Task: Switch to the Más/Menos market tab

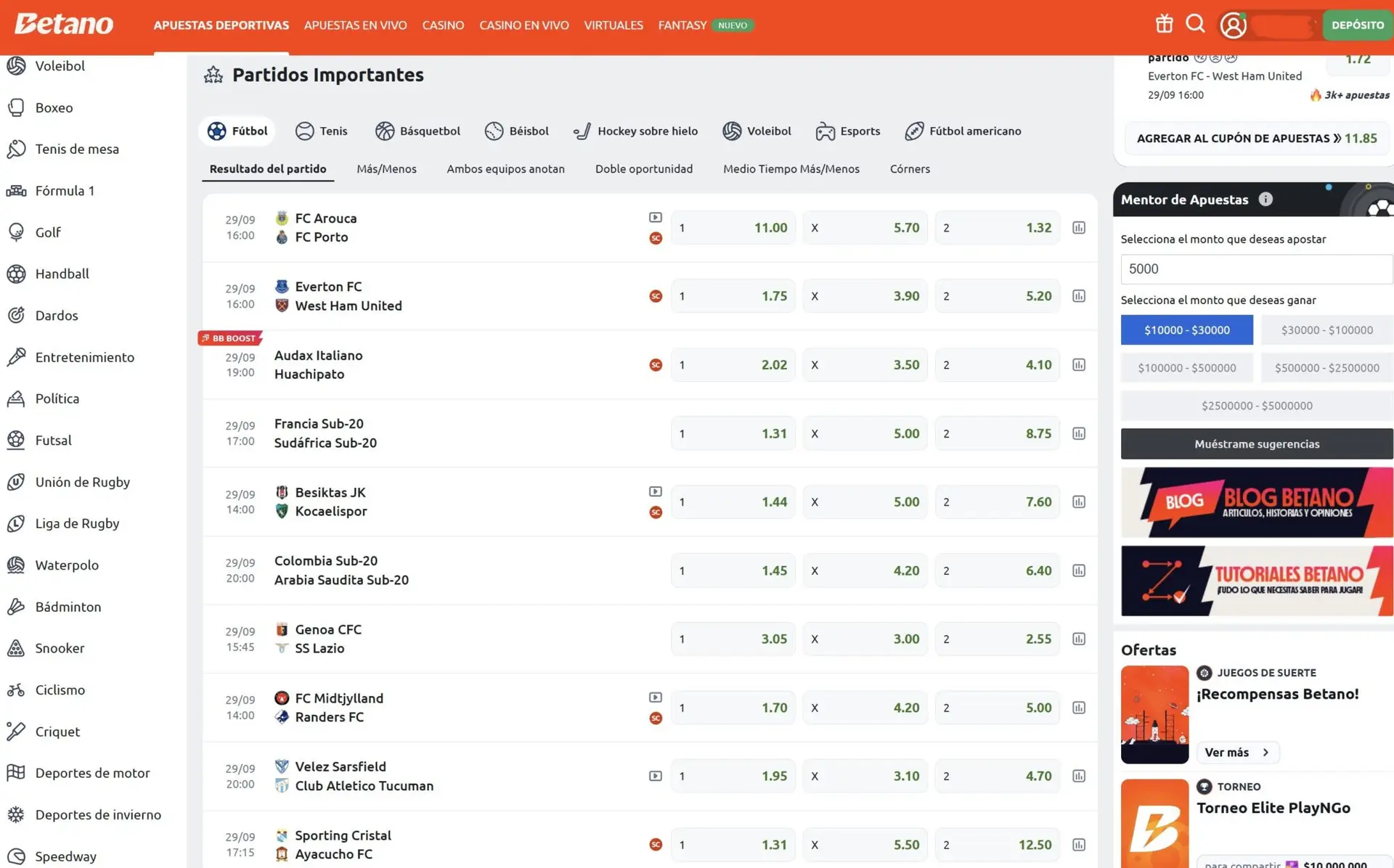Action: tap(386, 169)
